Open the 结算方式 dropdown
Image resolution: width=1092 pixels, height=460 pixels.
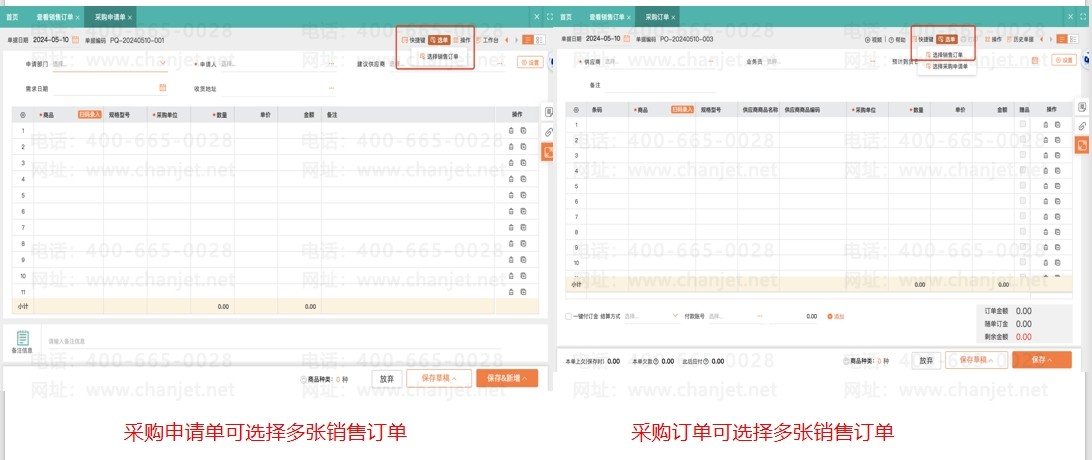point(677,316)
